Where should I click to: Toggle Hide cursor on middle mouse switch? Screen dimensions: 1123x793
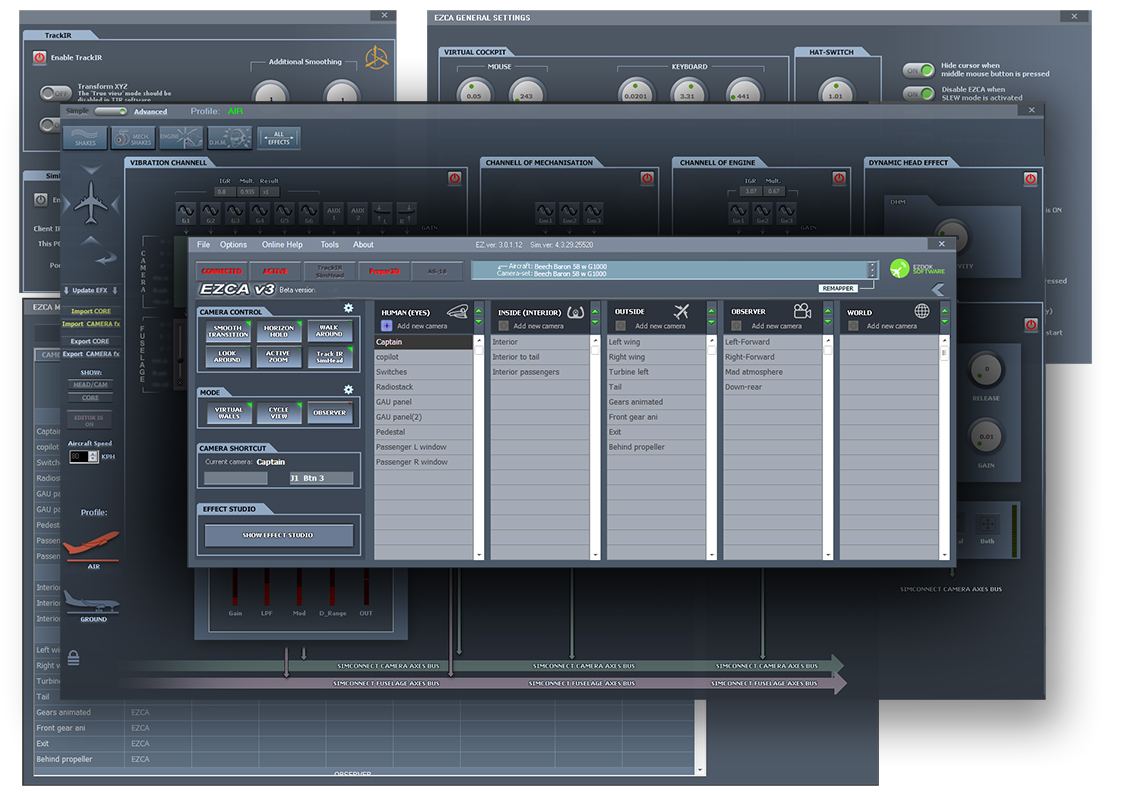919,70
